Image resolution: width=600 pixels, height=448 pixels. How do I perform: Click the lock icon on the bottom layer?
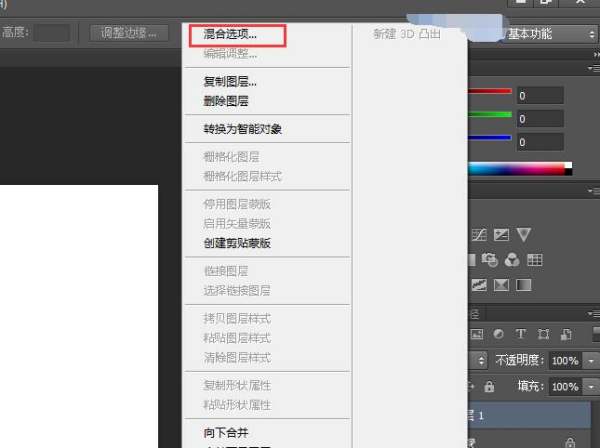(570, 443)
